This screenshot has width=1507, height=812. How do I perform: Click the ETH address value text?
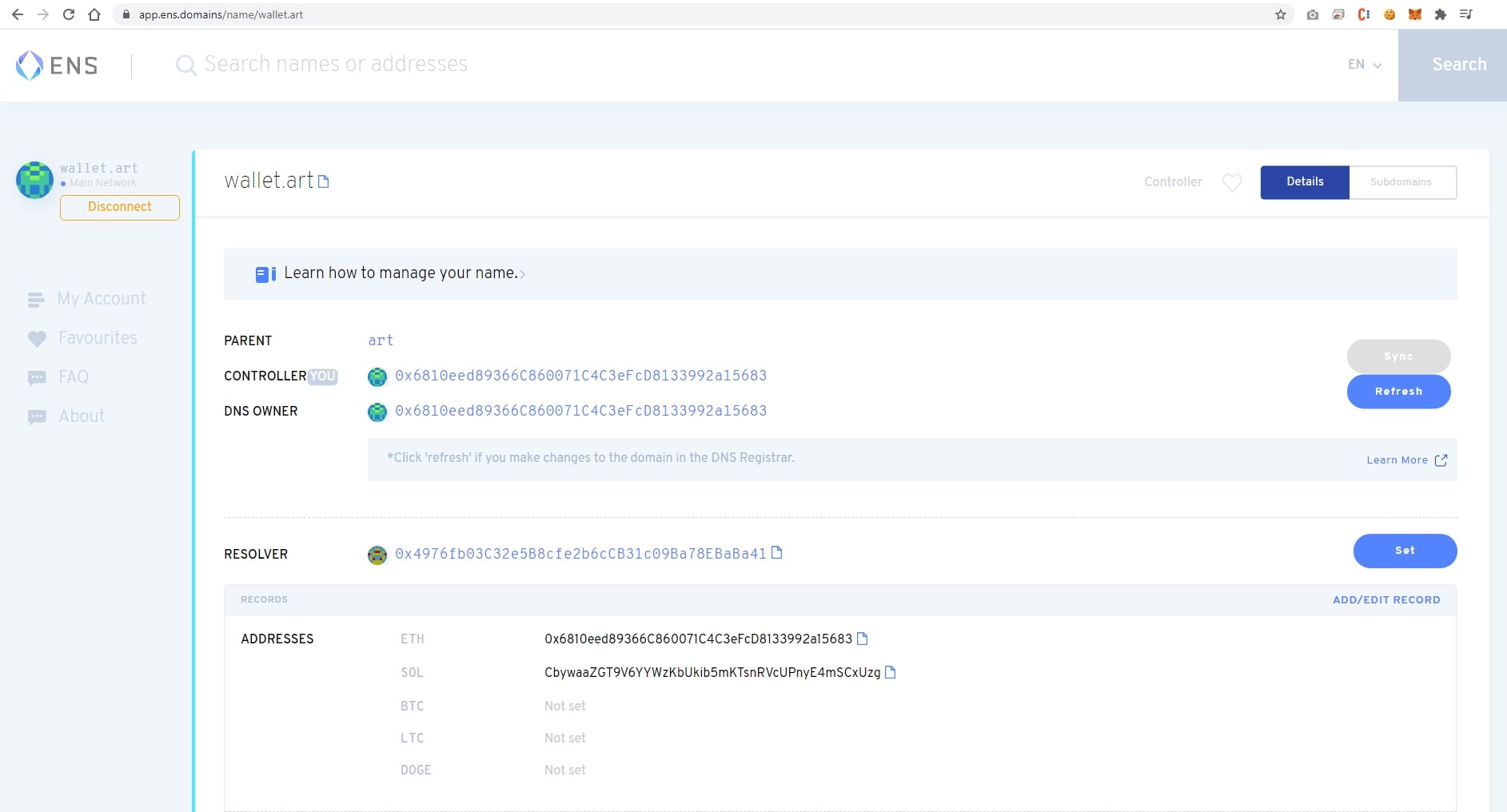(698, 639)
